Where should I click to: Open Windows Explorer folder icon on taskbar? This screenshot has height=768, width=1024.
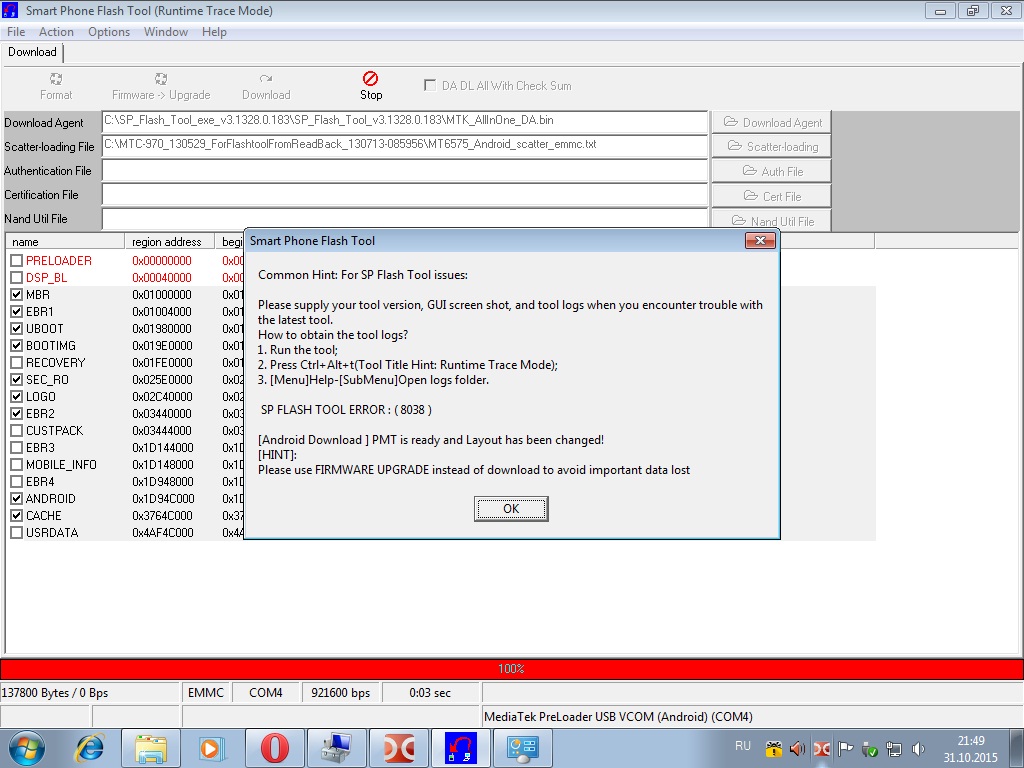coord(151,747)
